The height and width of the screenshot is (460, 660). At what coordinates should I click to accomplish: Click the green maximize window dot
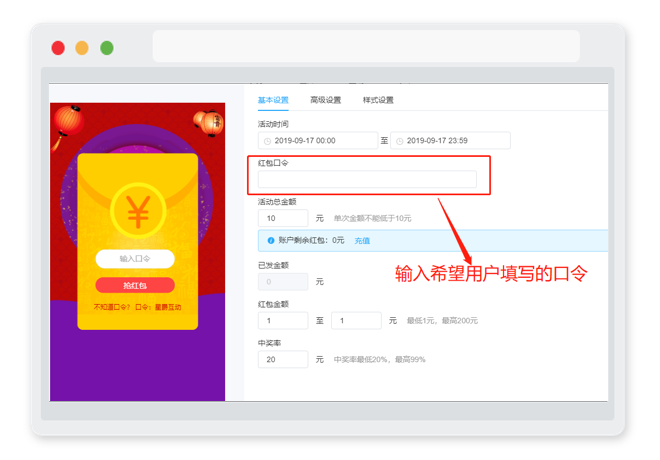107,48
